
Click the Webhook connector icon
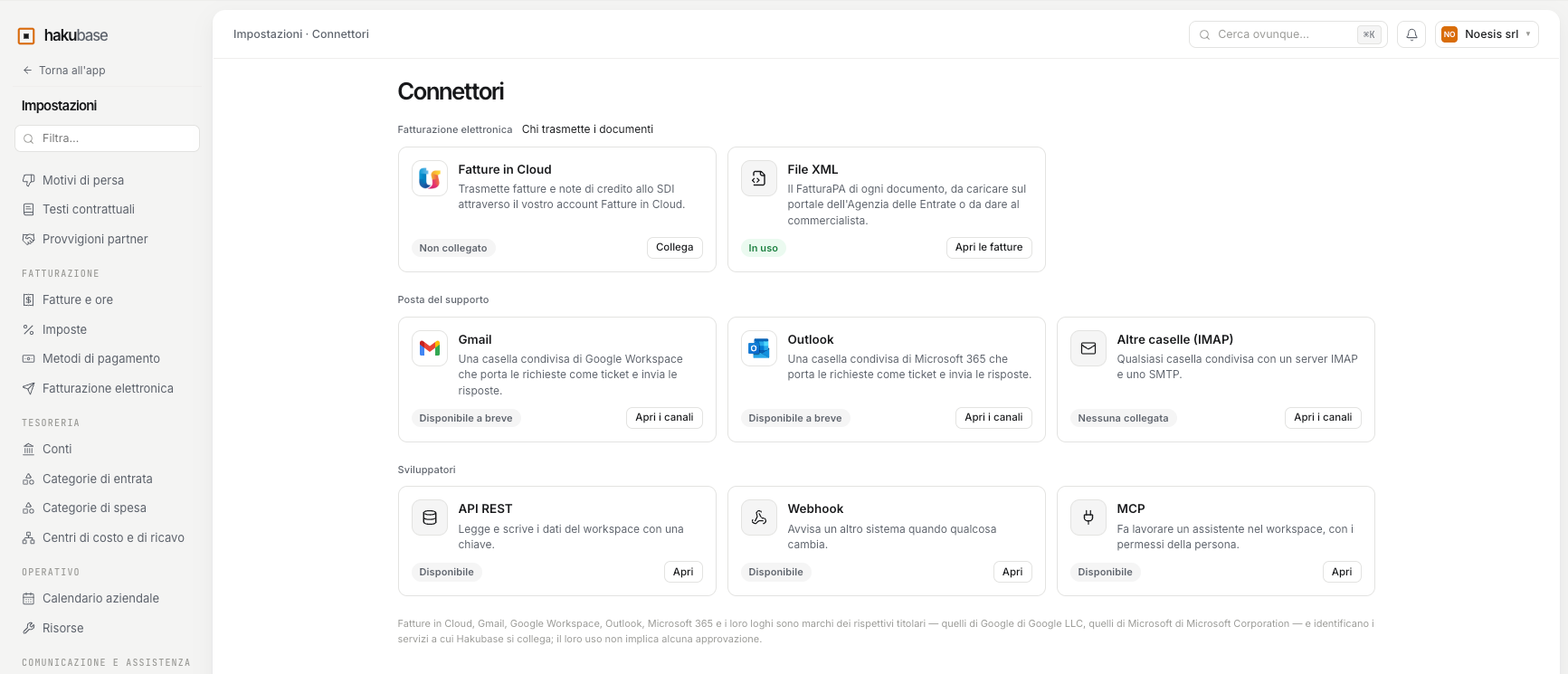tap(759, 517)
